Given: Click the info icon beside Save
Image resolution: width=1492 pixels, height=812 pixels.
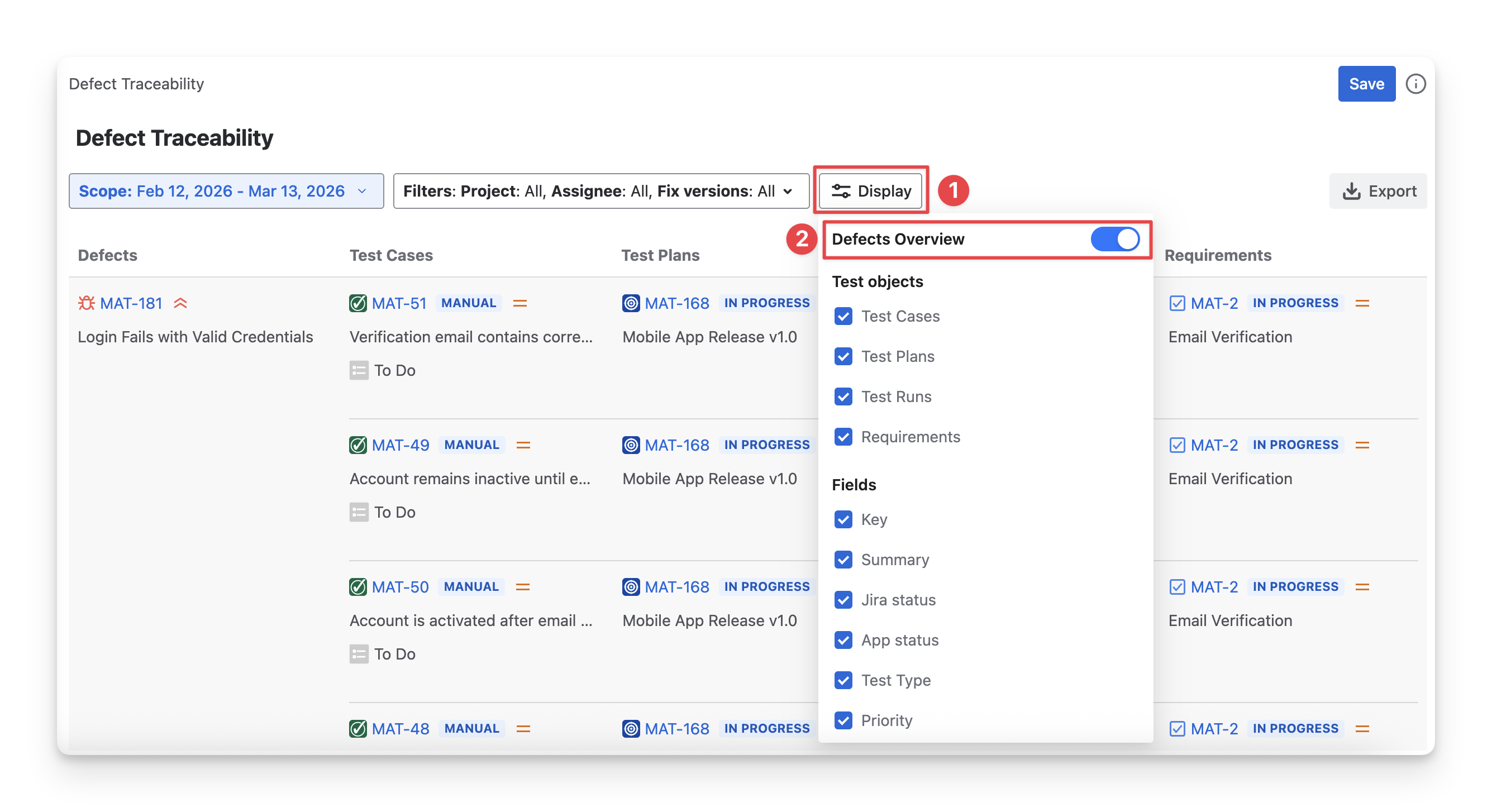Looking at the screenshot, I should tap(1415, 84).
